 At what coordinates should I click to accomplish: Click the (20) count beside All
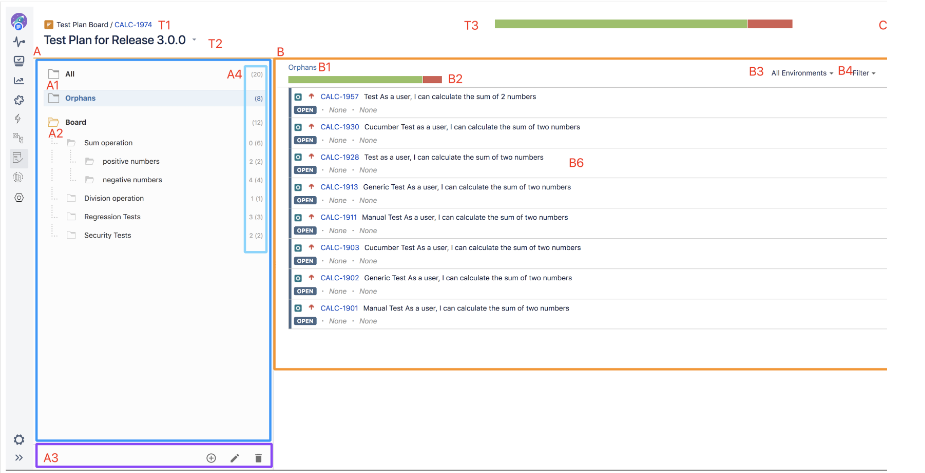click(x=257, y=74)
